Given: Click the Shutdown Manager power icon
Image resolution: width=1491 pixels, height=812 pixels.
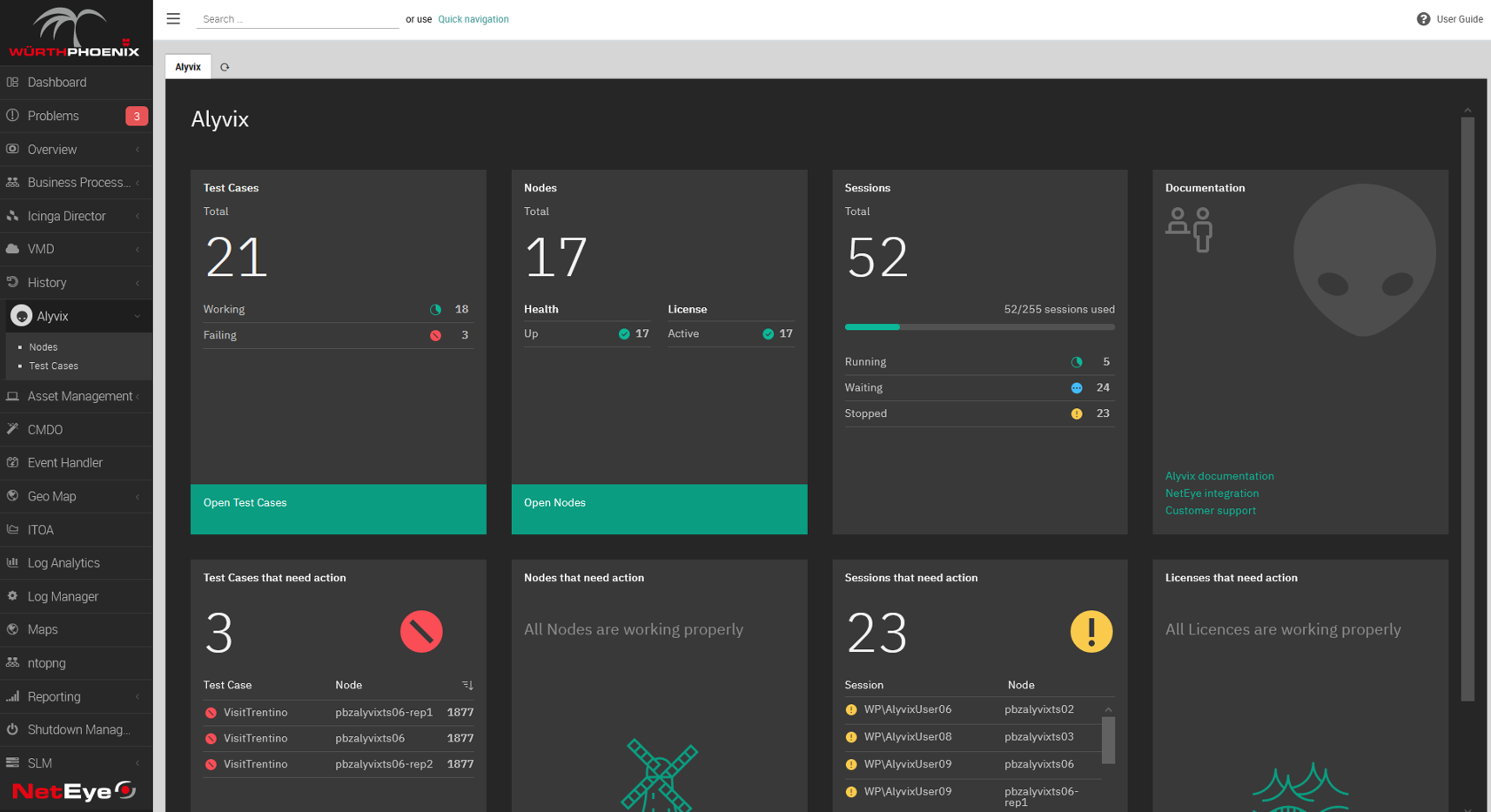Looking at the screenshot, I should click(x=12, y=729).
